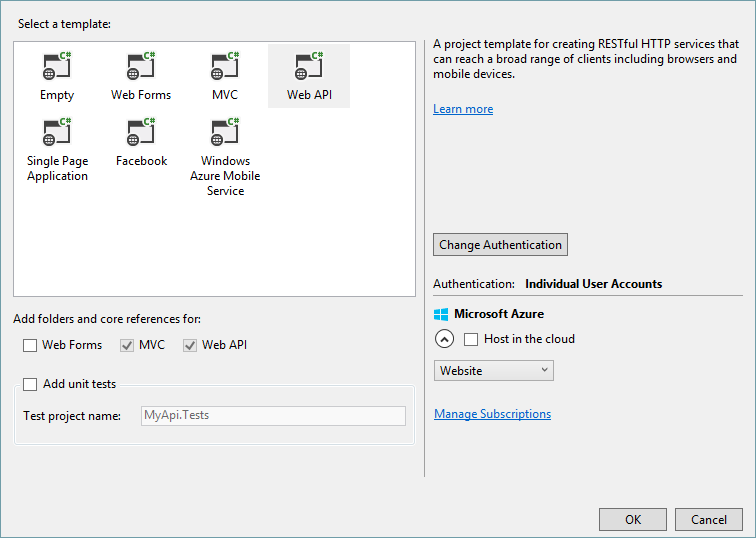This screenshot has width=756, height=538.
Task: Enable Host in the cloud checkbox
Action: pos(471,339)
